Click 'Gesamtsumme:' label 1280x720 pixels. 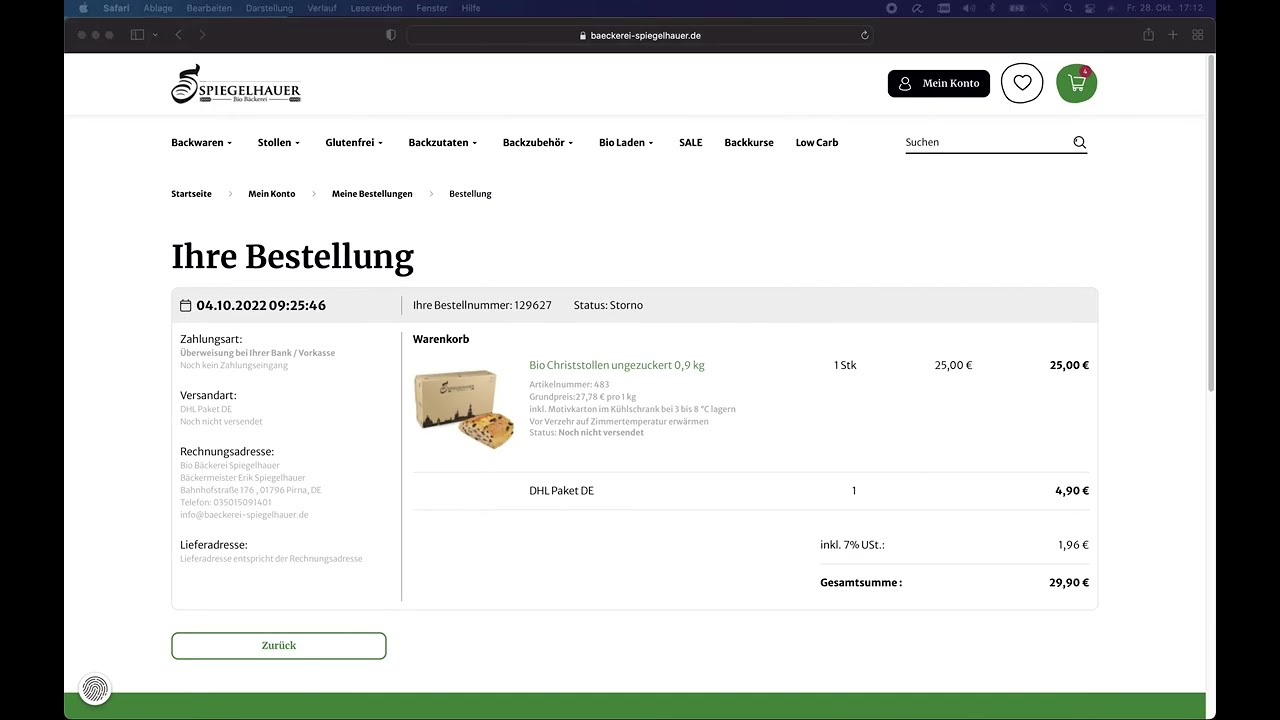[x=861, y=583]
